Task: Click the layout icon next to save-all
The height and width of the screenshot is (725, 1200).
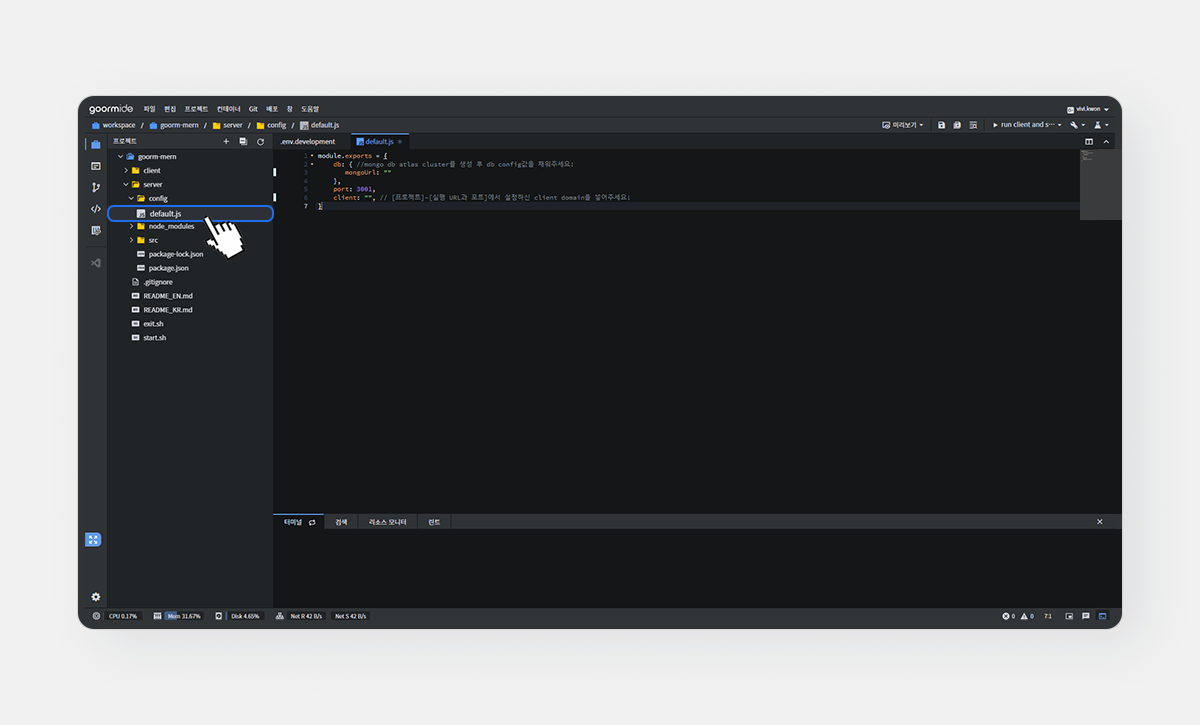Action: tap(973, 125)
